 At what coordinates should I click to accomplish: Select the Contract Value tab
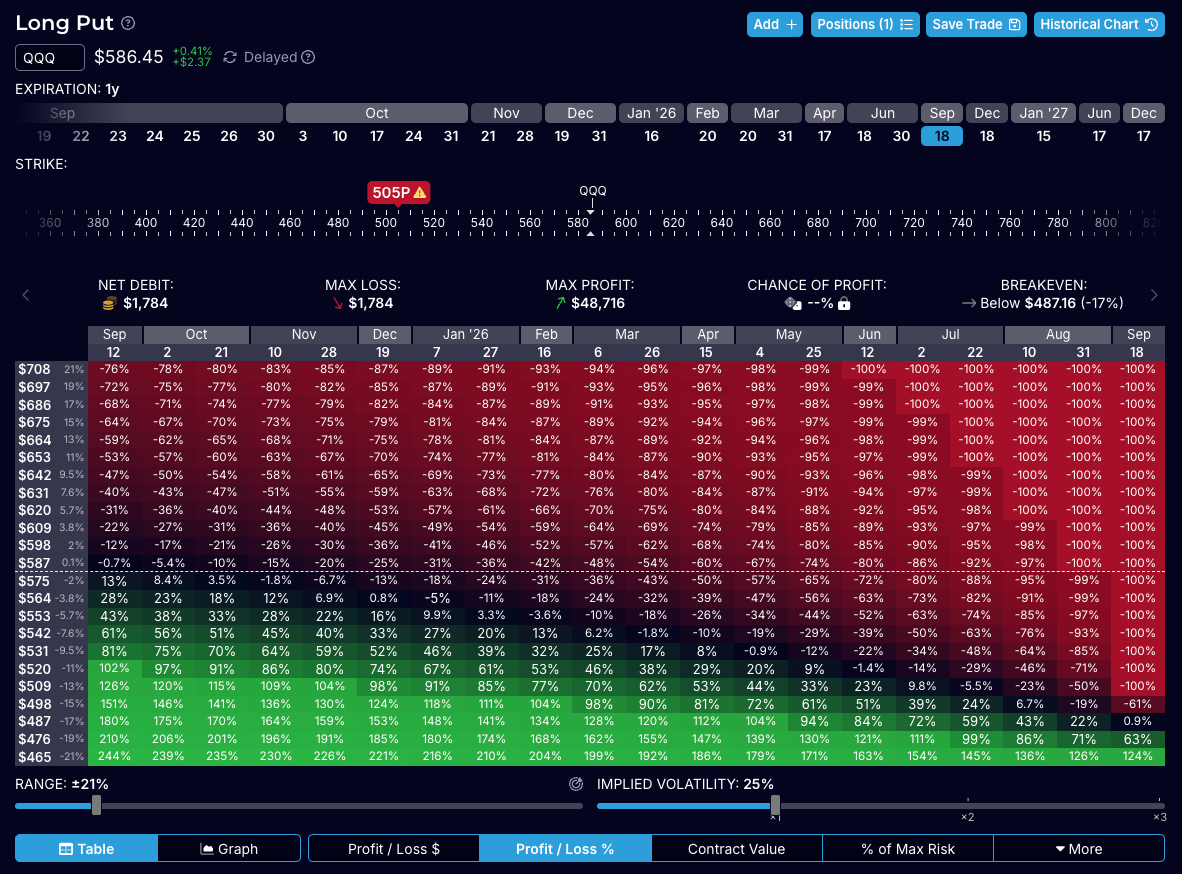736,849
